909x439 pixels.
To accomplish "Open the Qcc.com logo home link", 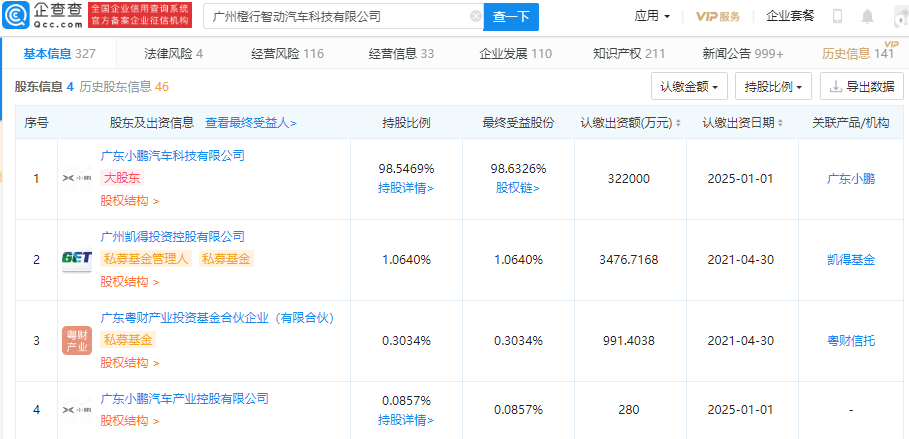I will pyautogui.click(x=43, y=16).
